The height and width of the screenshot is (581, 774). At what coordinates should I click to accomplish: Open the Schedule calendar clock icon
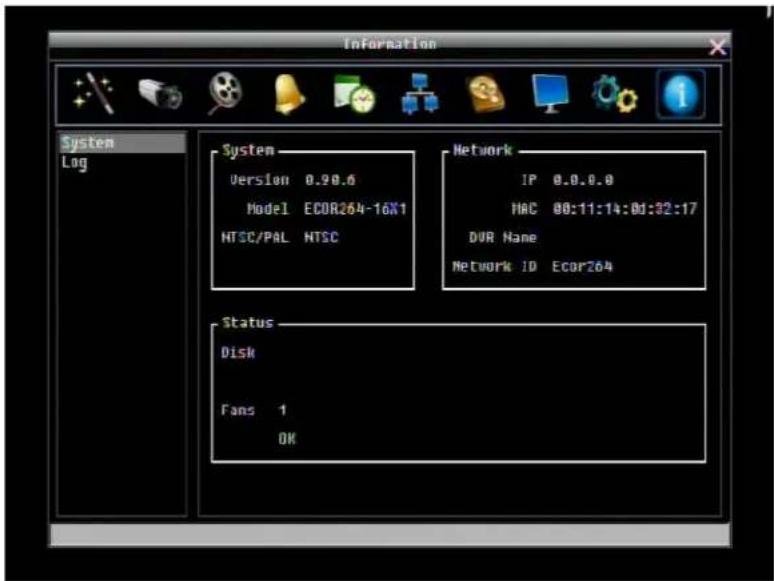pos(354,94)
